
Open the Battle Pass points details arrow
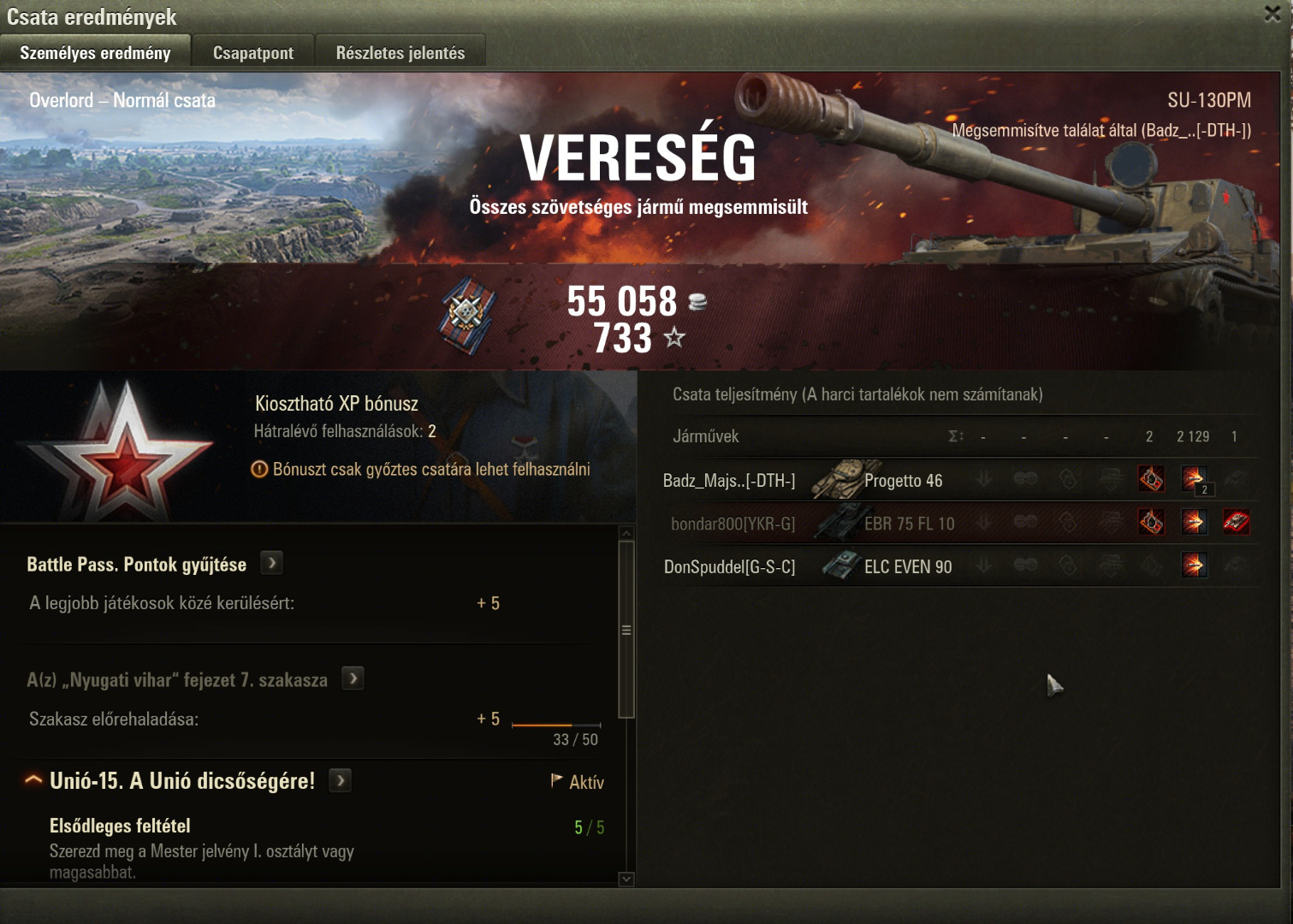pyautogui.click(x=271, y=563)
